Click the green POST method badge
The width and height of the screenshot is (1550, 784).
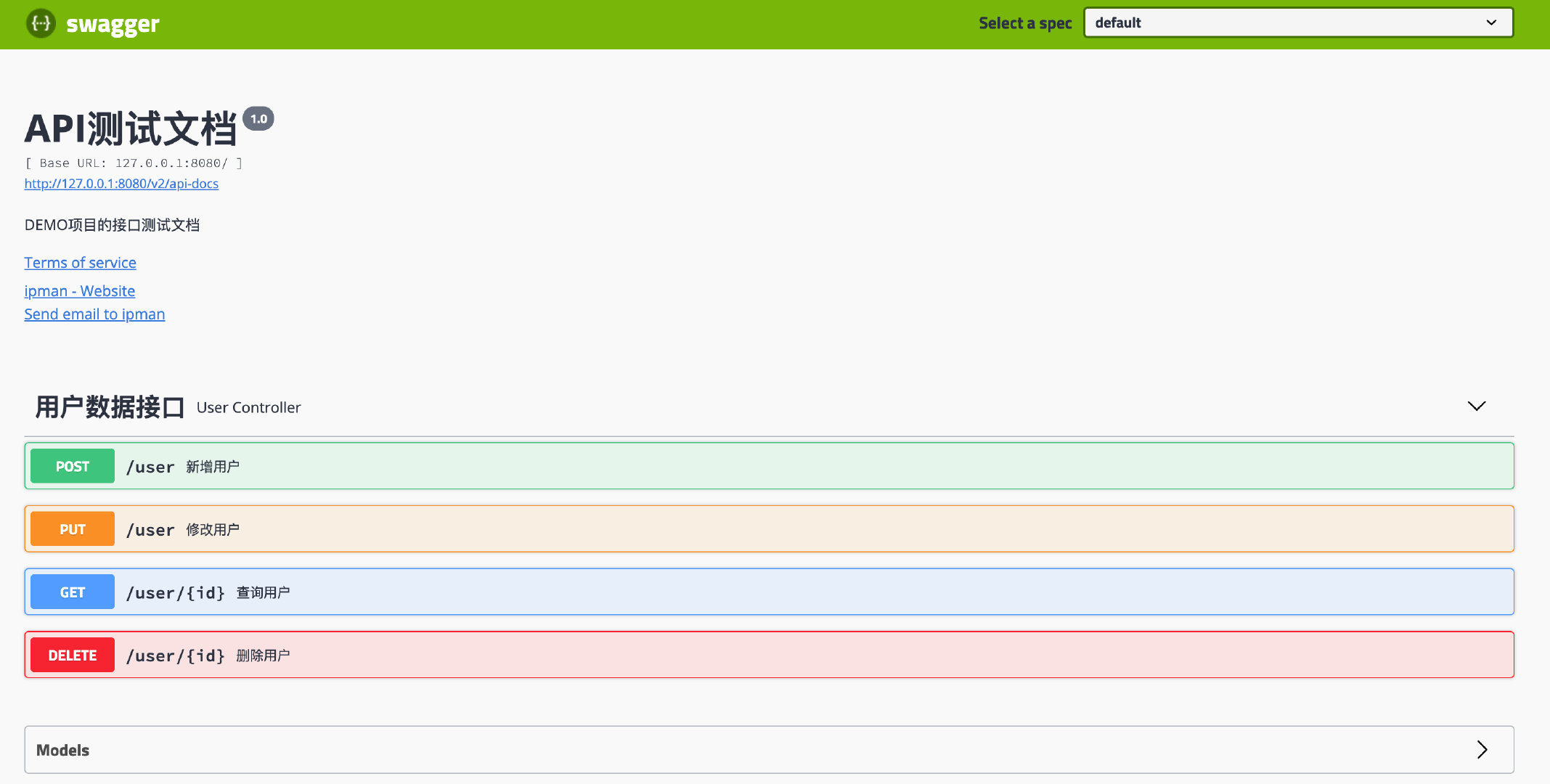(73, 466)
